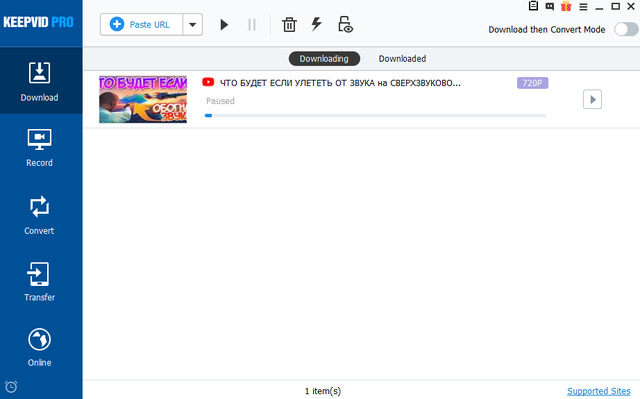The width and height of the screenshot is (640, 399).
Task: Open the notes icon in title bar
Action: pos(533,6)
